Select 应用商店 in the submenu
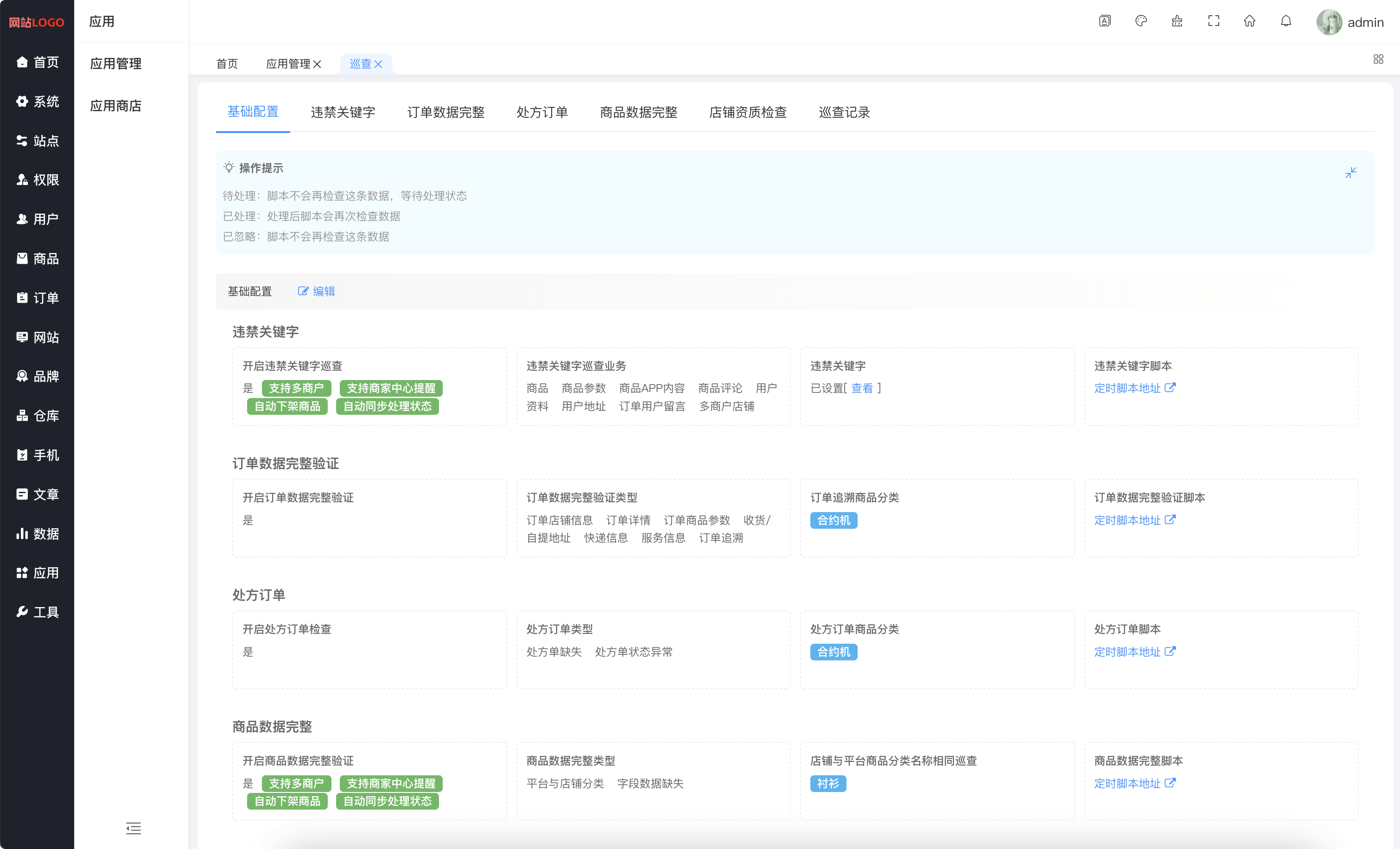 pyautogui.click(x=116, y=106)
